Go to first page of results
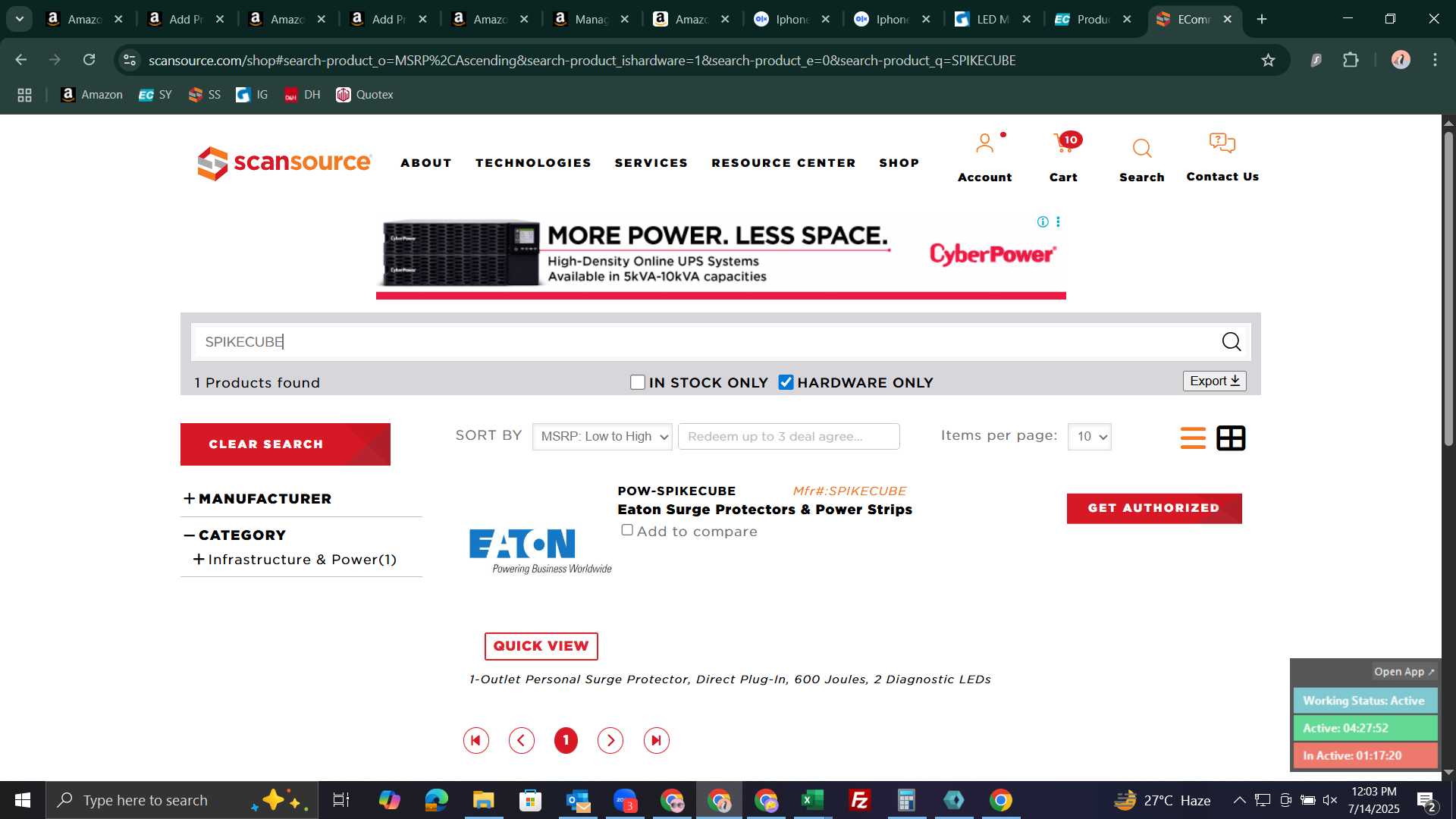Viewport: 1456px width, 819px height. pyautogui.click(x=476, y=740)
